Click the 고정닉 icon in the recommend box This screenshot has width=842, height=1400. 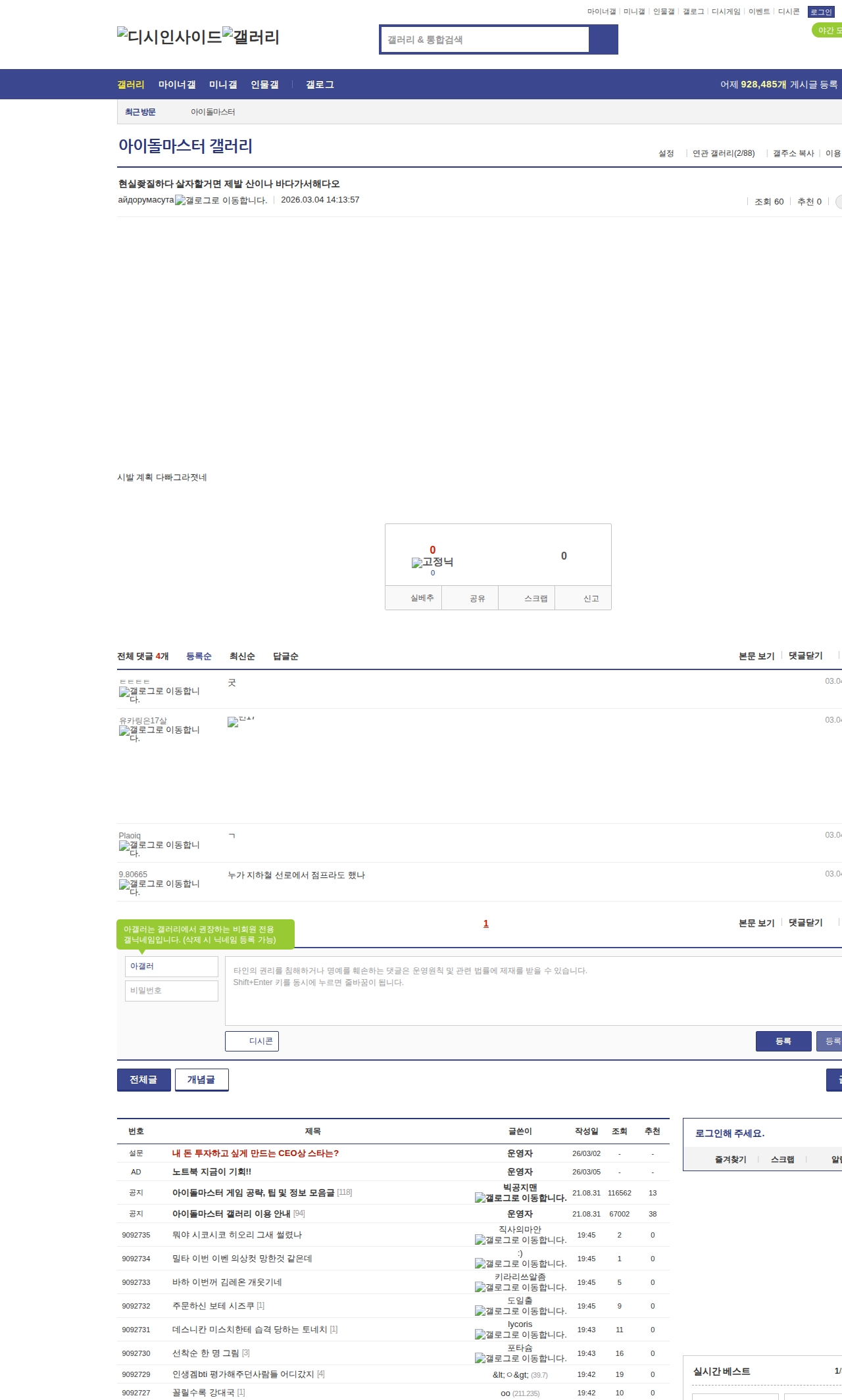click(x=432, y=562)
